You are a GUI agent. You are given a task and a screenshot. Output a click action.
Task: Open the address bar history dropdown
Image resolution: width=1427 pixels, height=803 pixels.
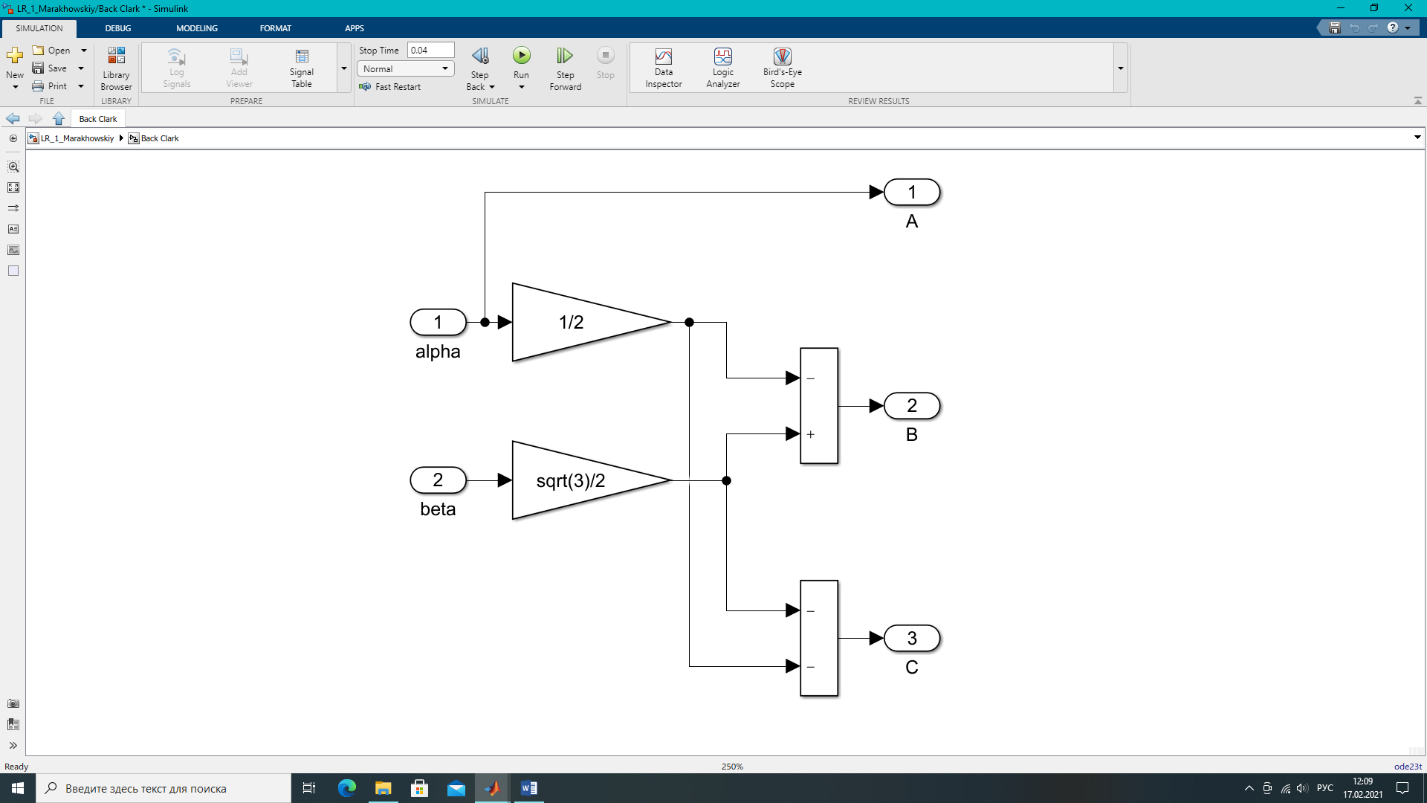1418,138
